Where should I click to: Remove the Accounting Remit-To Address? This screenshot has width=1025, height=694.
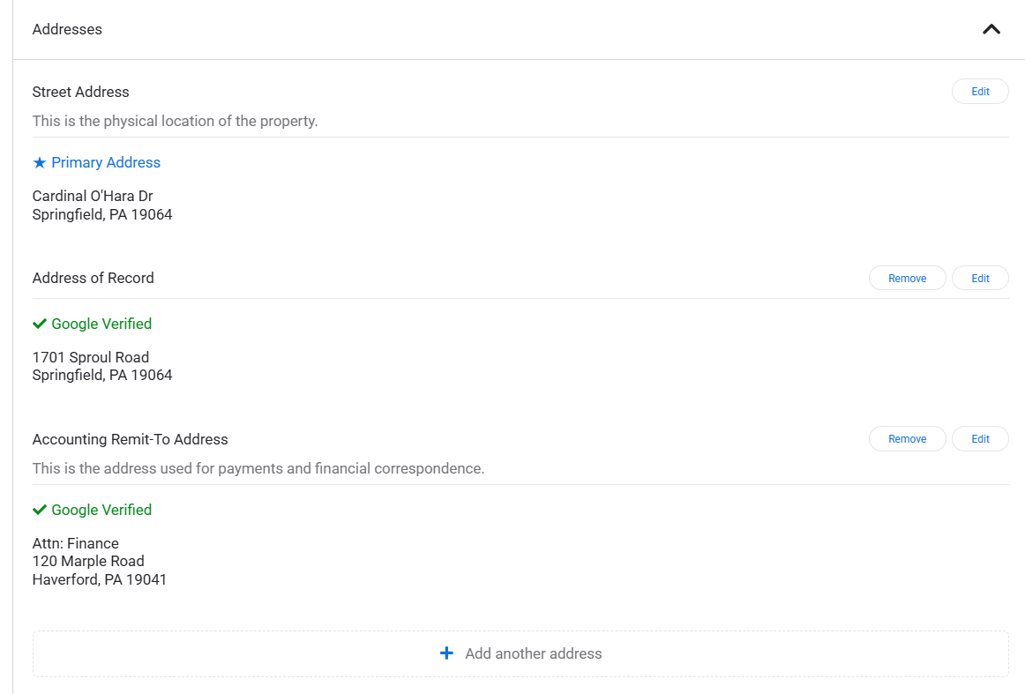(907, 439)
